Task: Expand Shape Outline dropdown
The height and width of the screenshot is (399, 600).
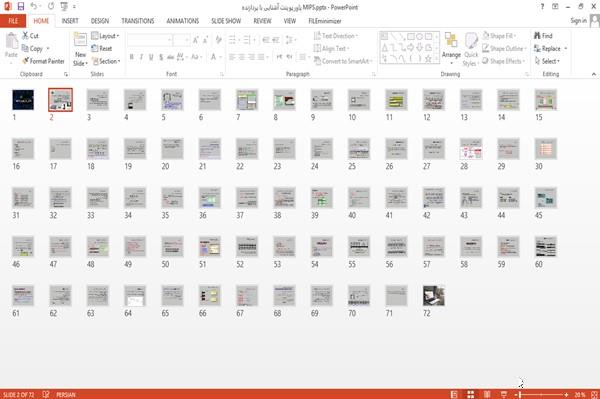Action: 505,49
